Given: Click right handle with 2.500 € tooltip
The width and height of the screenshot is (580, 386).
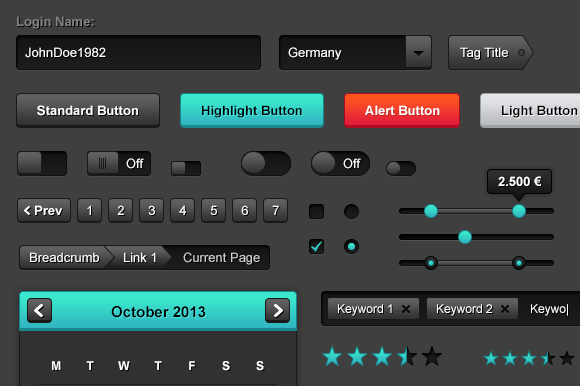Looking at the screenshot, I should click(x=519, y=211).
